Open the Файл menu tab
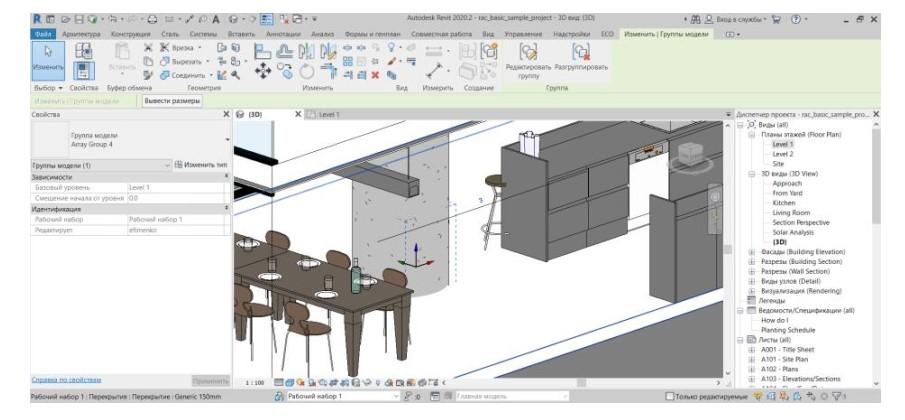Image resolution: width=905 pixels, height=420 pixels. point(43,34)
